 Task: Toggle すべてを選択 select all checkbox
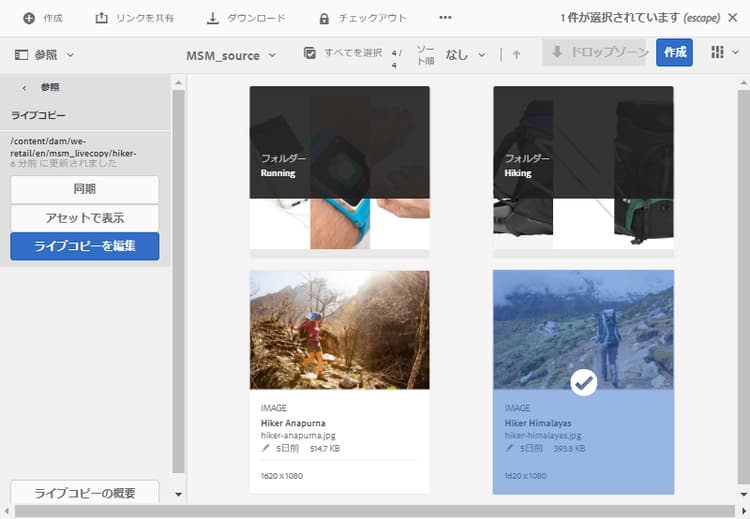click(310, 53)
